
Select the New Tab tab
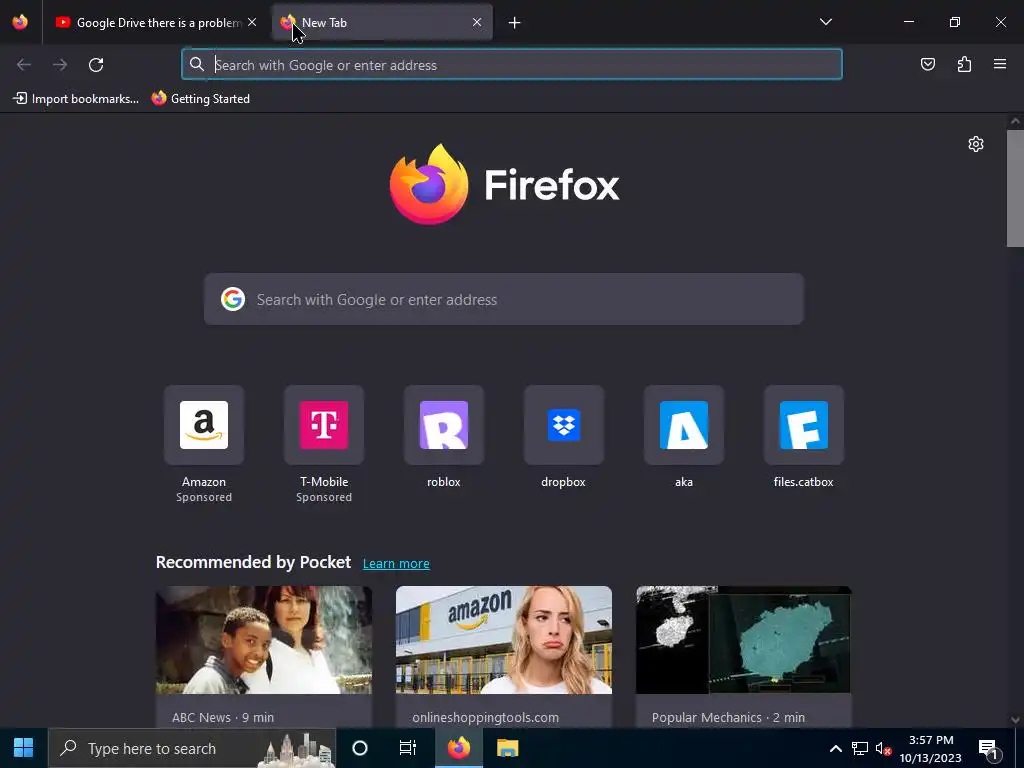click(x=381, y=22)
